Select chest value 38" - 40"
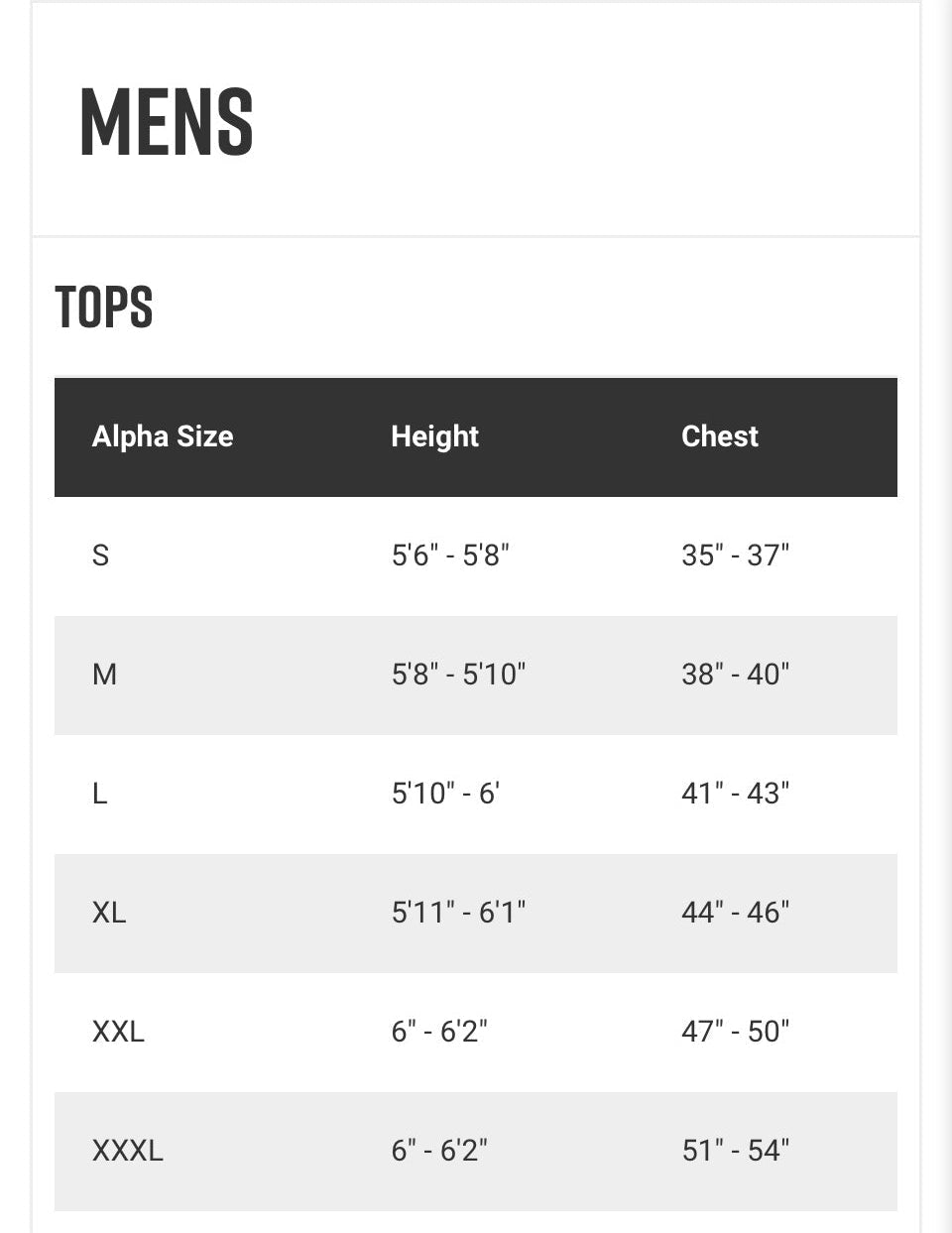 point(736,675)
